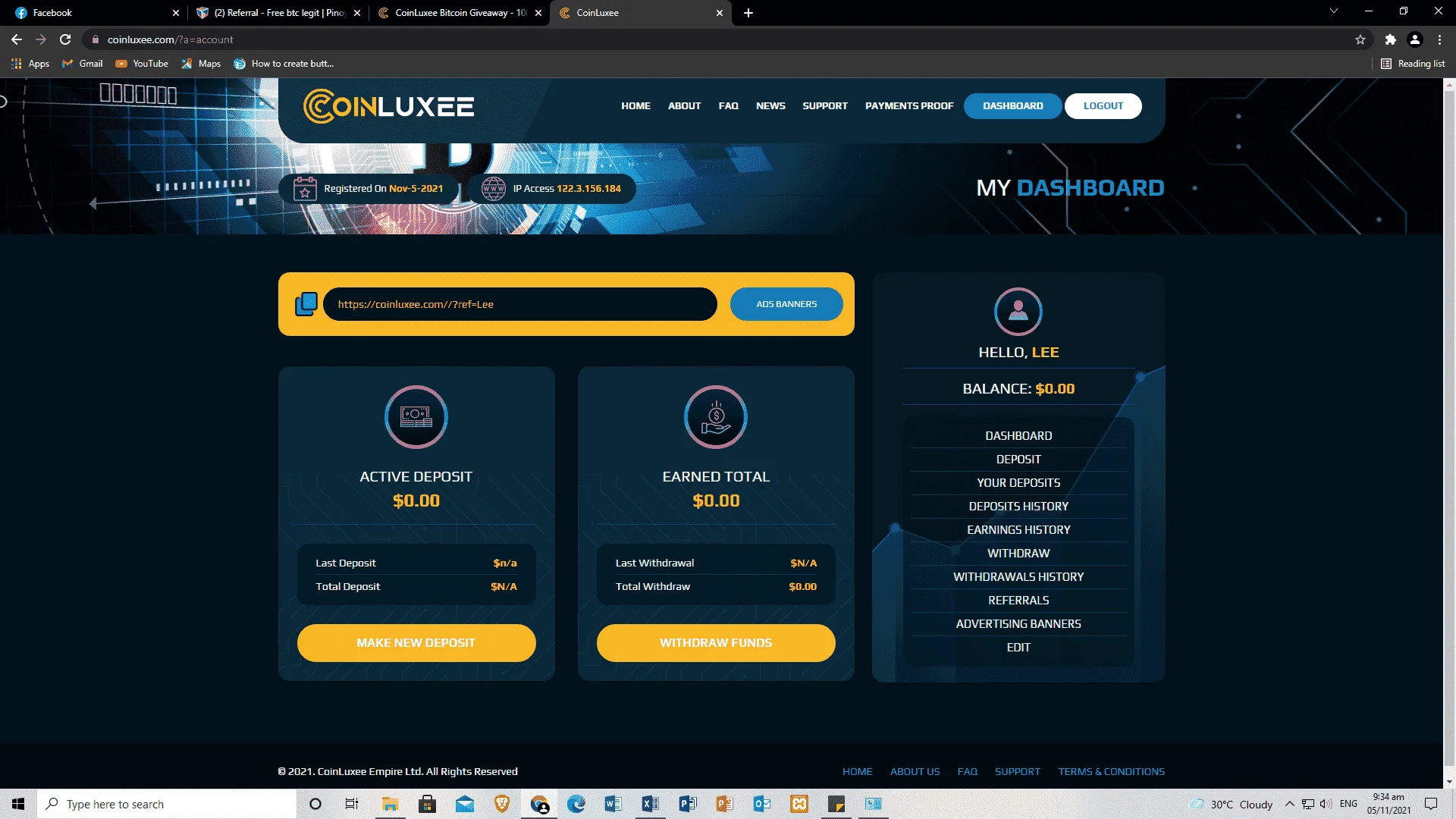Go back with the browser back arrow
This screenshot has width=1456, height=819.
pyautogui.click(x=17, y=39)
